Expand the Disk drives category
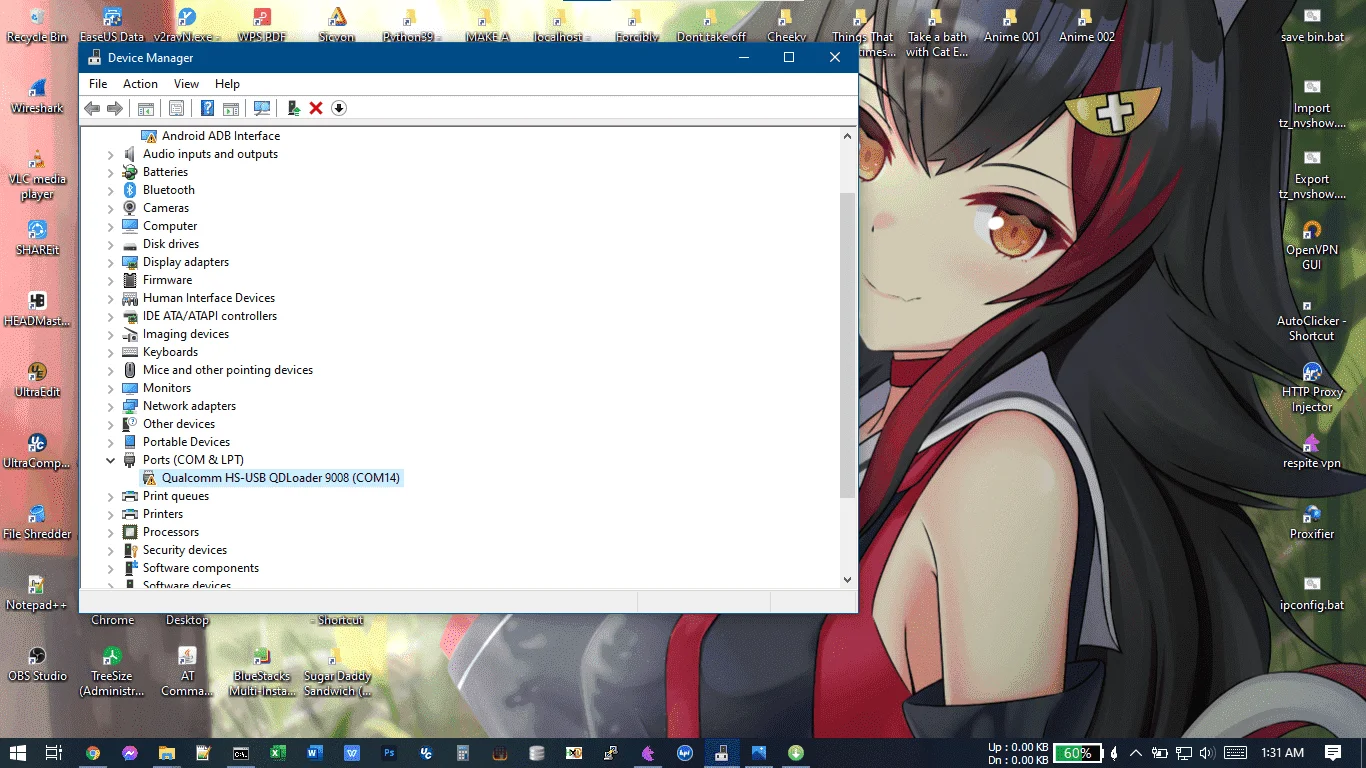This screenshot has height=768, width=1366. [111, 245]
